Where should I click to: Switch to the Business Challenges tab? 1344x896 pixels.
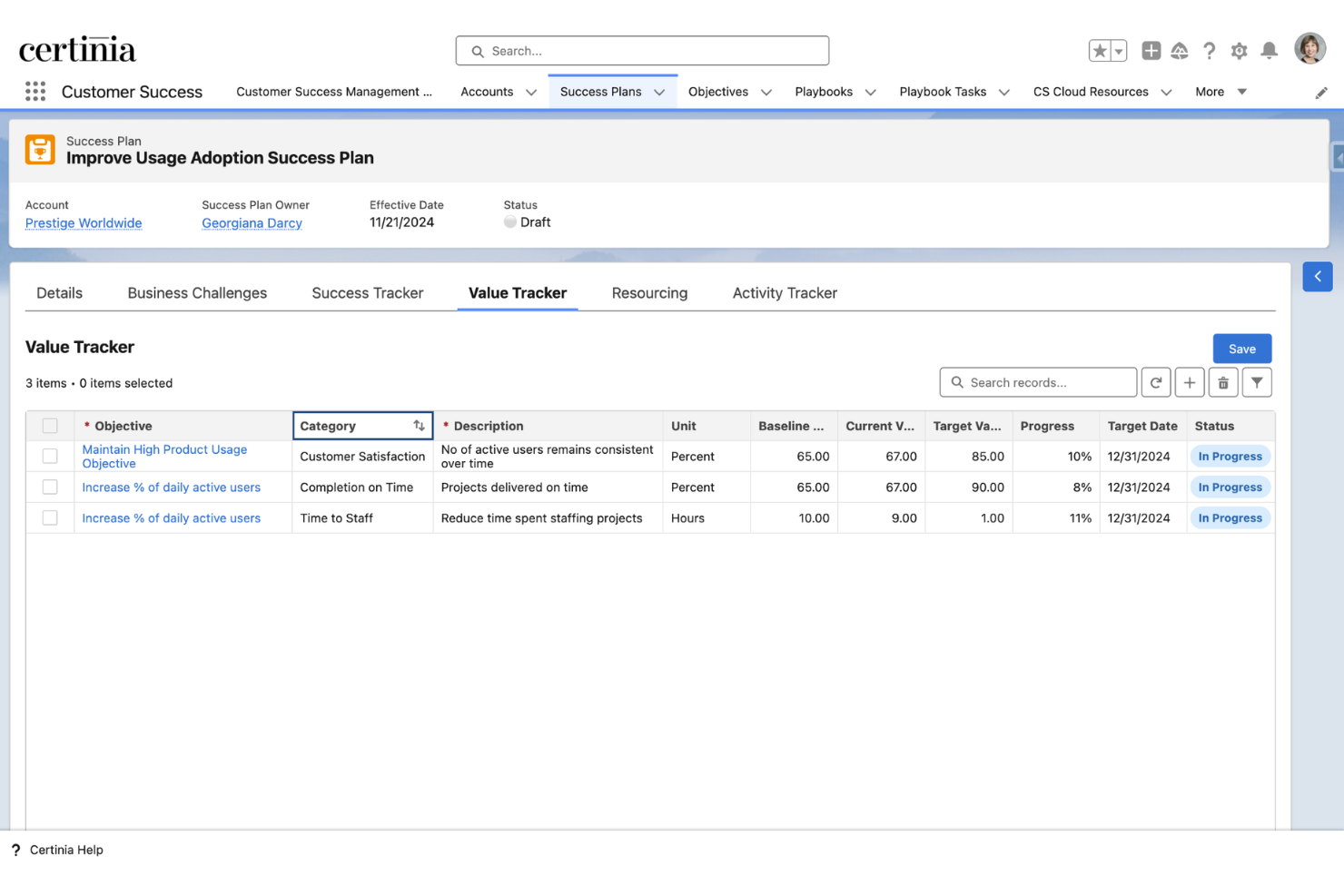point(197,293)
